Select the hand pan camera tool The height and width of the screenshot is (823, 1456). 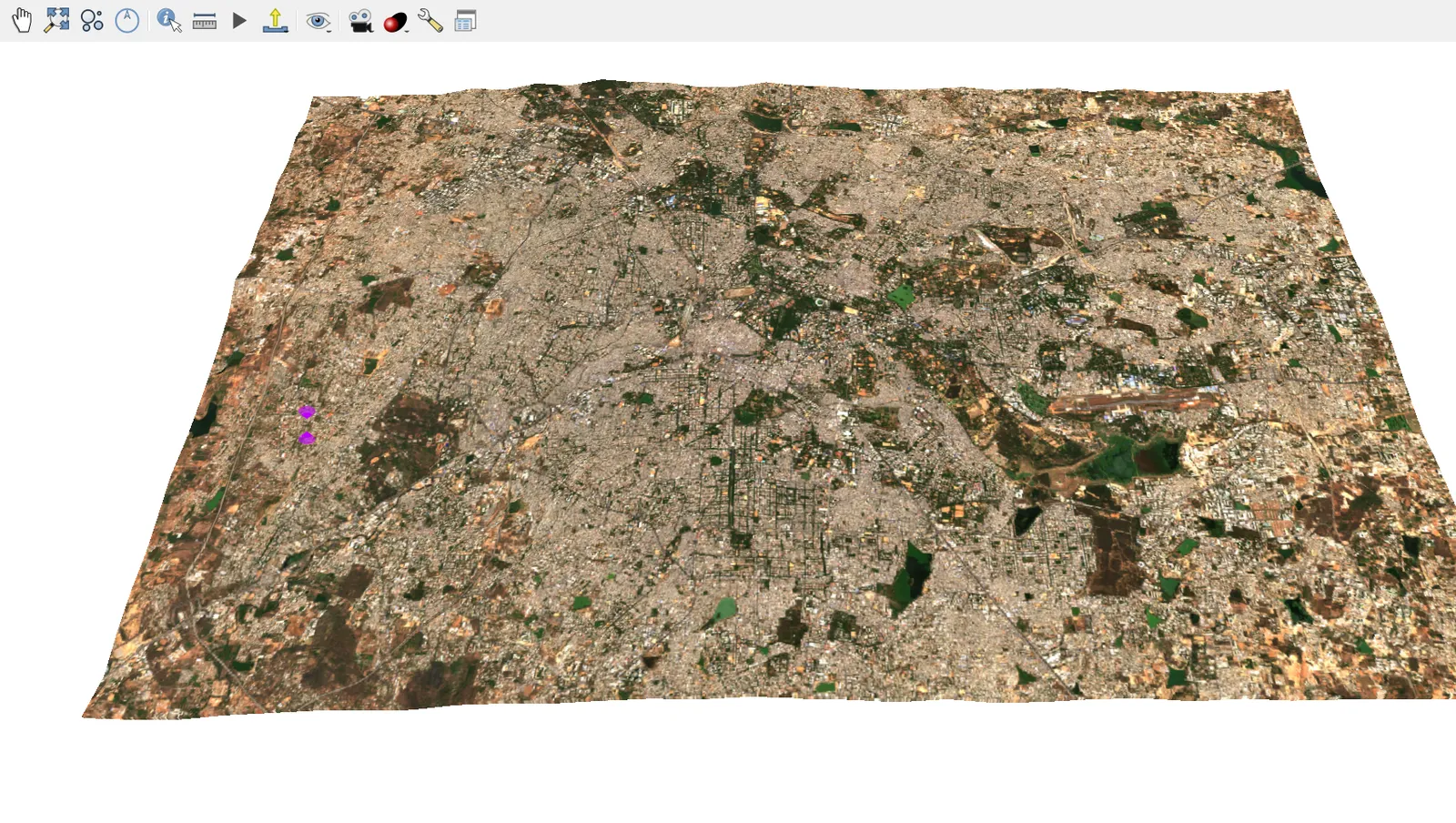click(22, 20)
